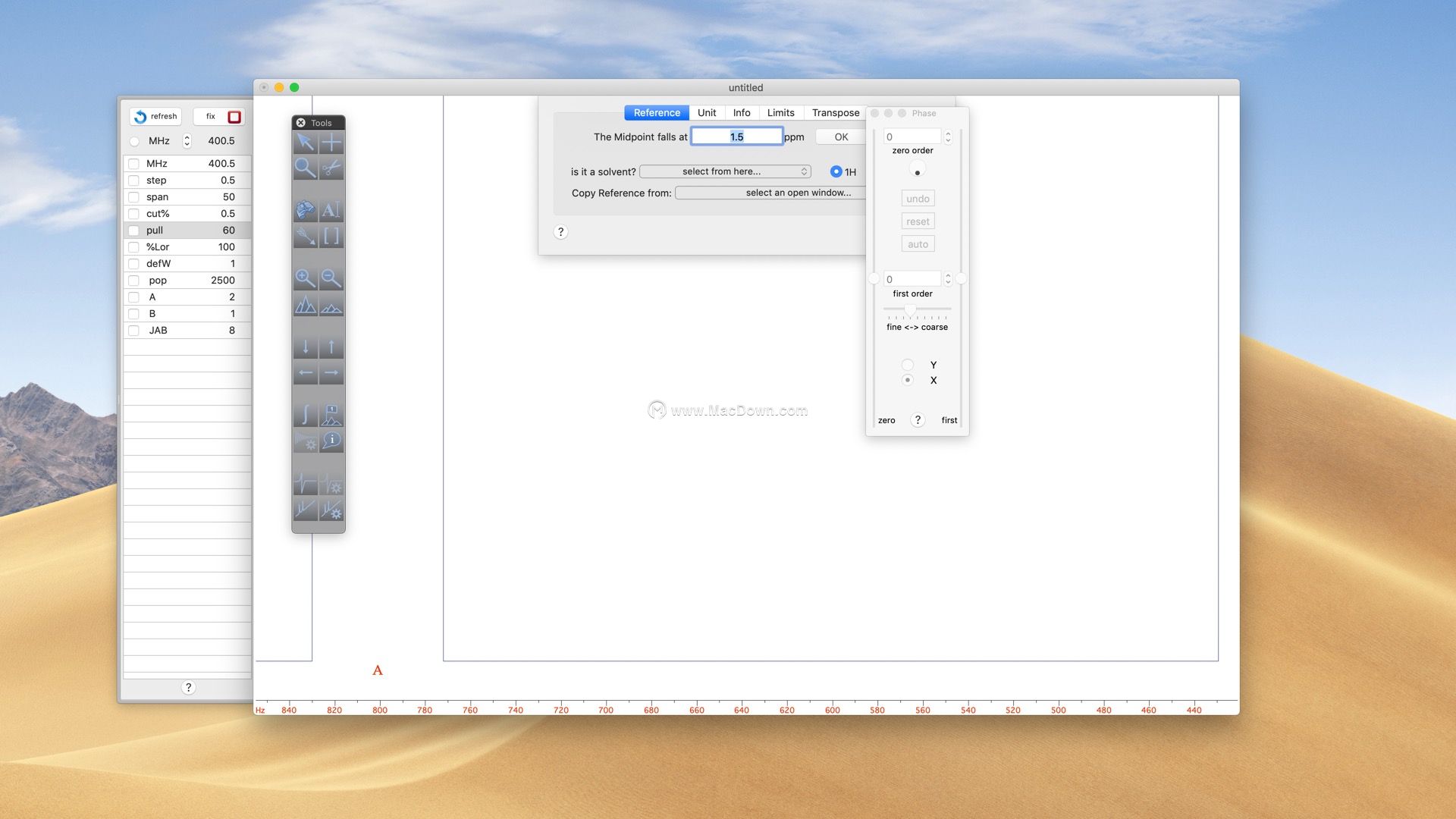Select the zoom in tool
Viewport: 1456px width, 819px height.
(304, 278)
